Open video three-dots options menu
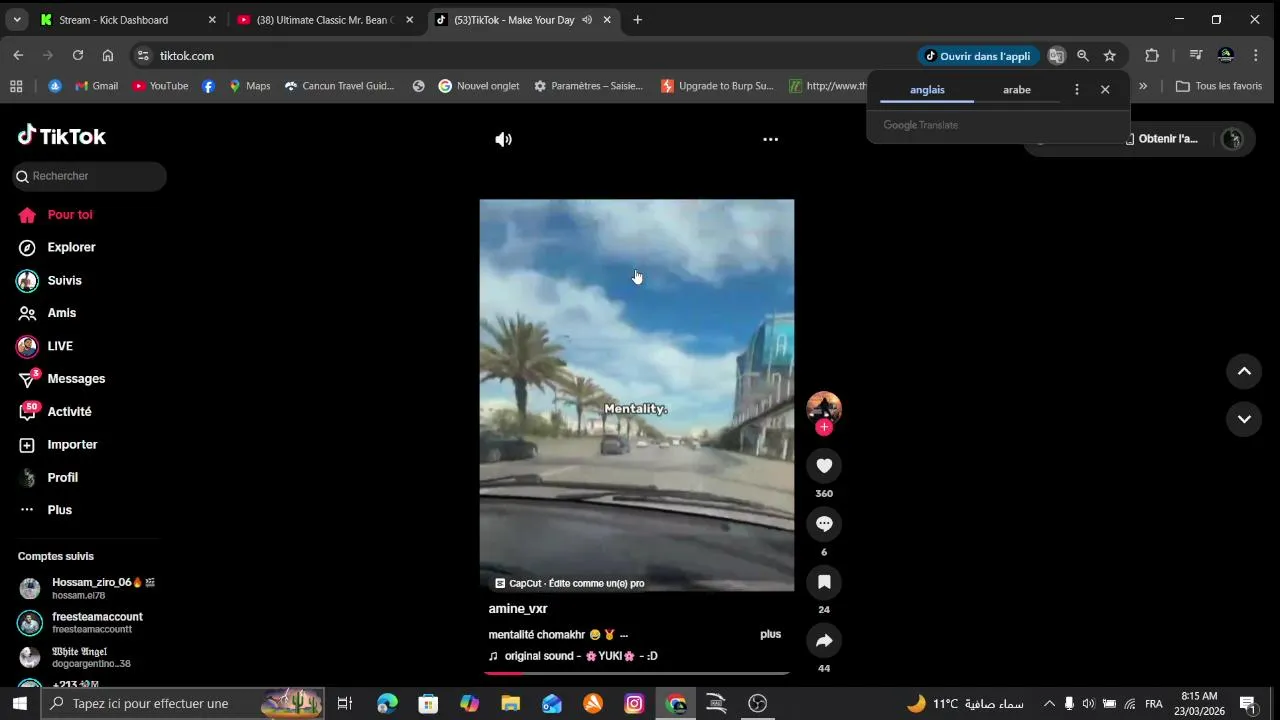The width and height of the screenshot is (1280, 720). [770, 140]
